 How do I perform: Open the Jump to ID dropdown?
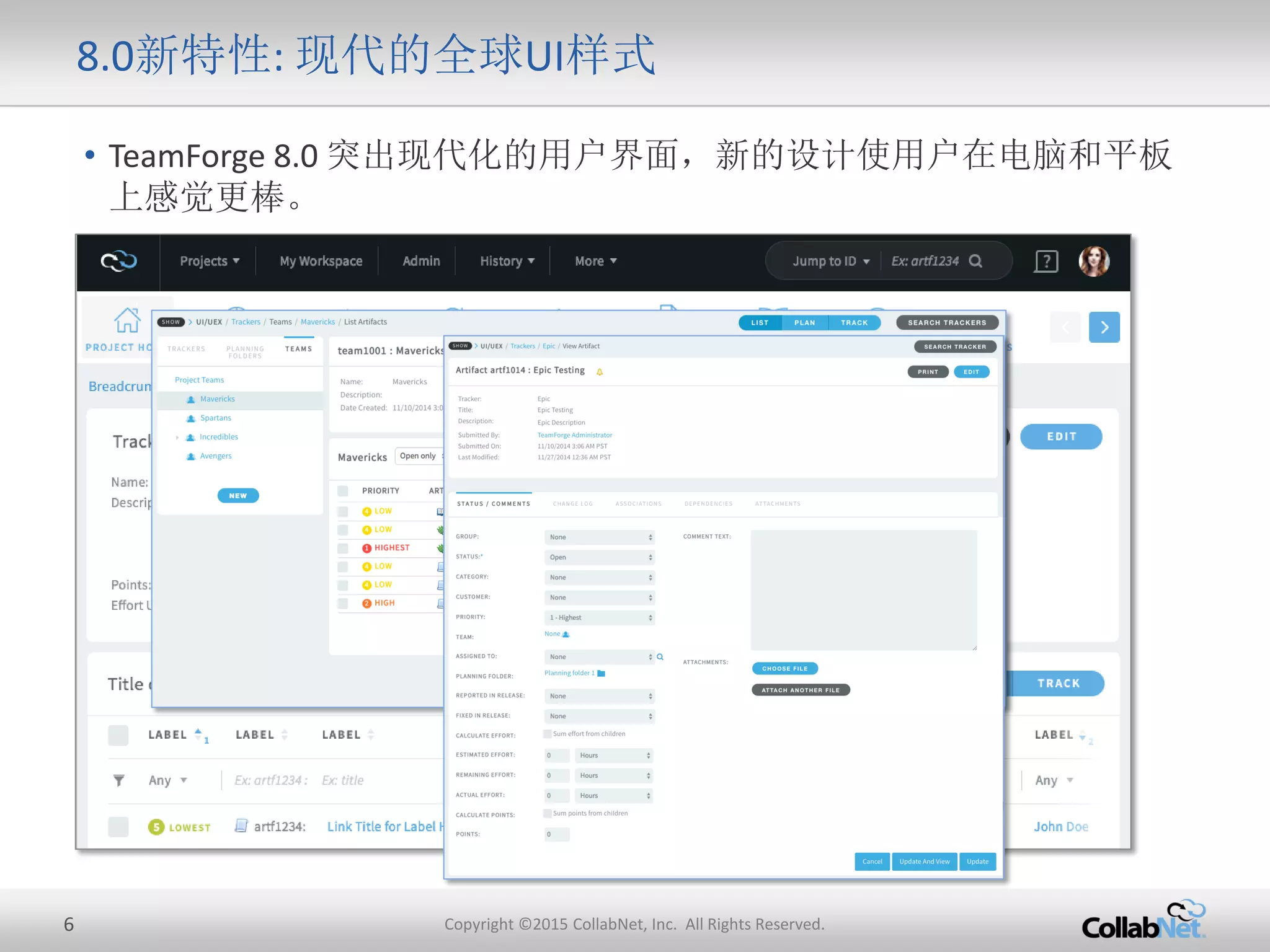pyautogui.click(x=831, y=261)
